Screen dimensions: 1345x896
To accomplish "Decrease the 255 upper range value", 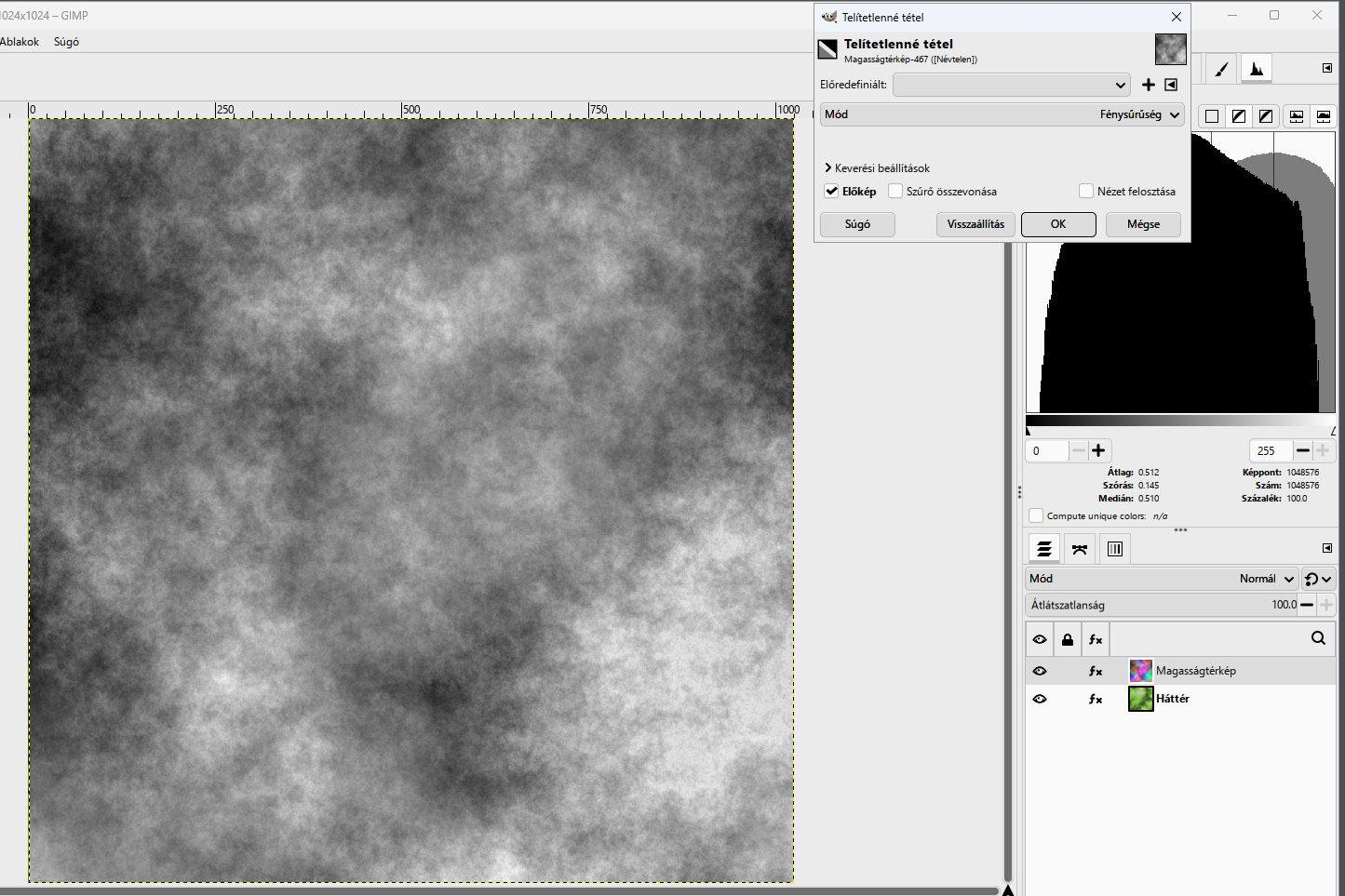I will point(1303,450).
